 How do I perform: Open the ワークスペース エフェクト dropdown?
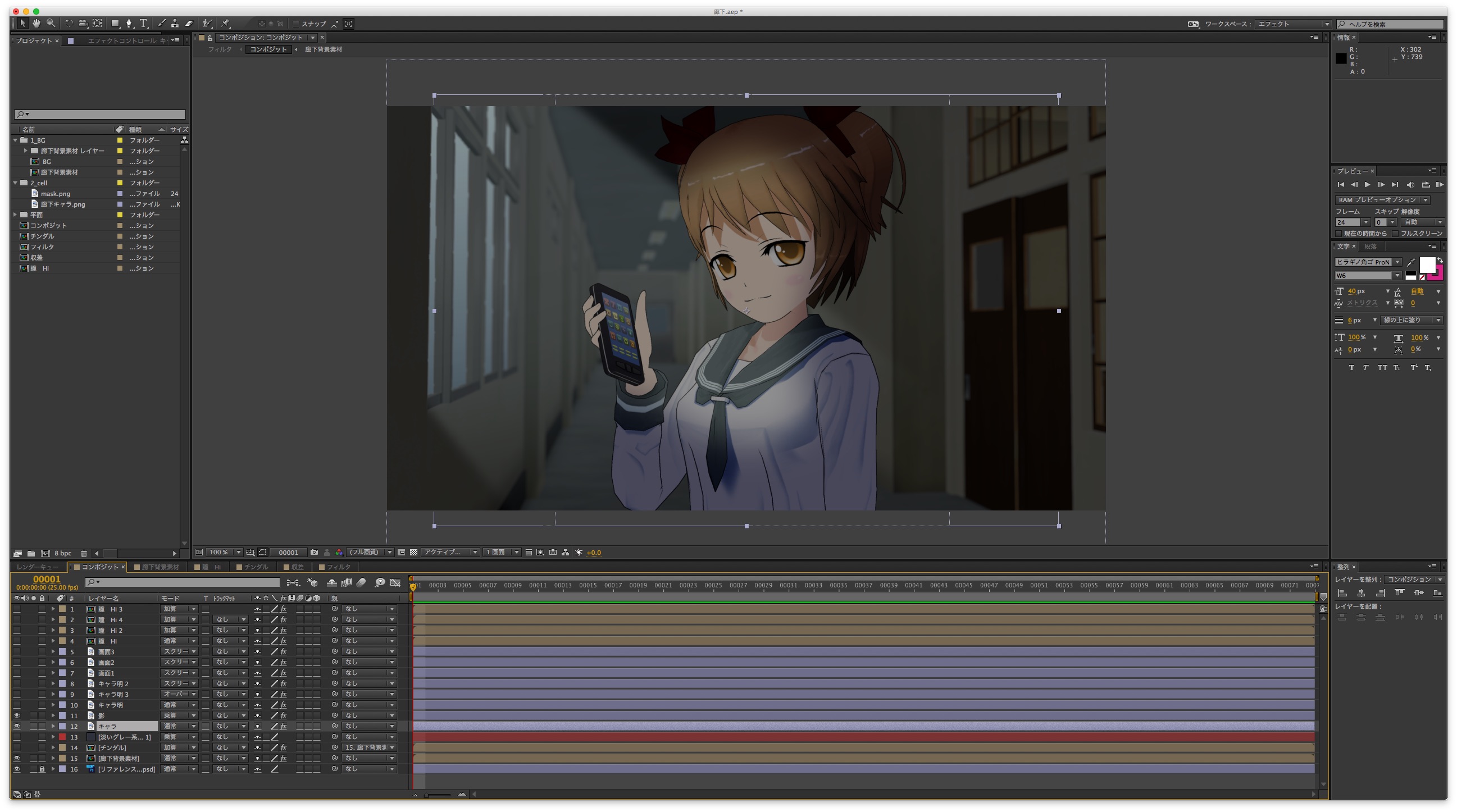tap(1293, 24)
